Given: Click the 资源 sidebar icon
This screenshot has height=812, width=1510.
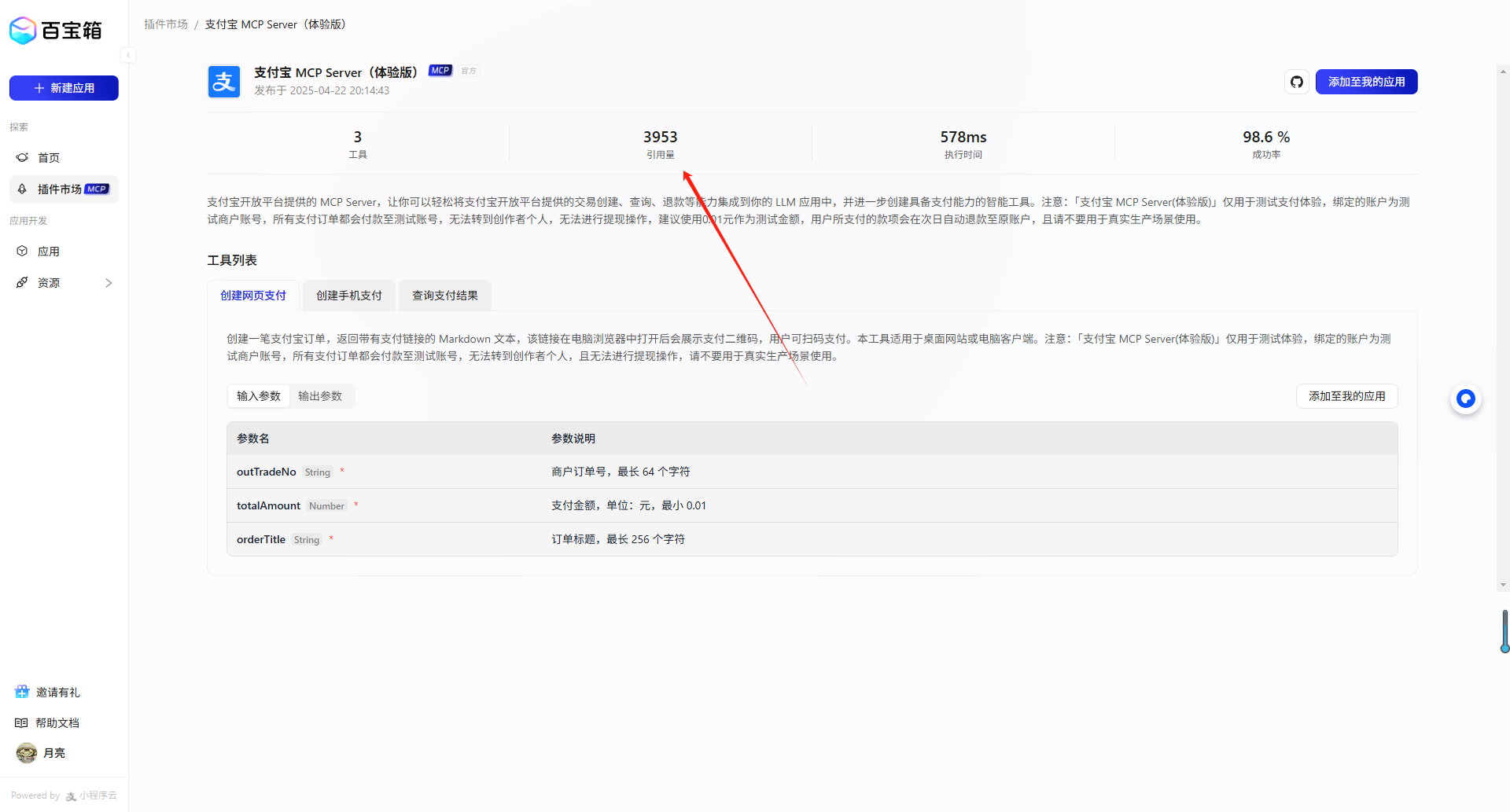Looking at the screenshot, I should click(22, 283).
